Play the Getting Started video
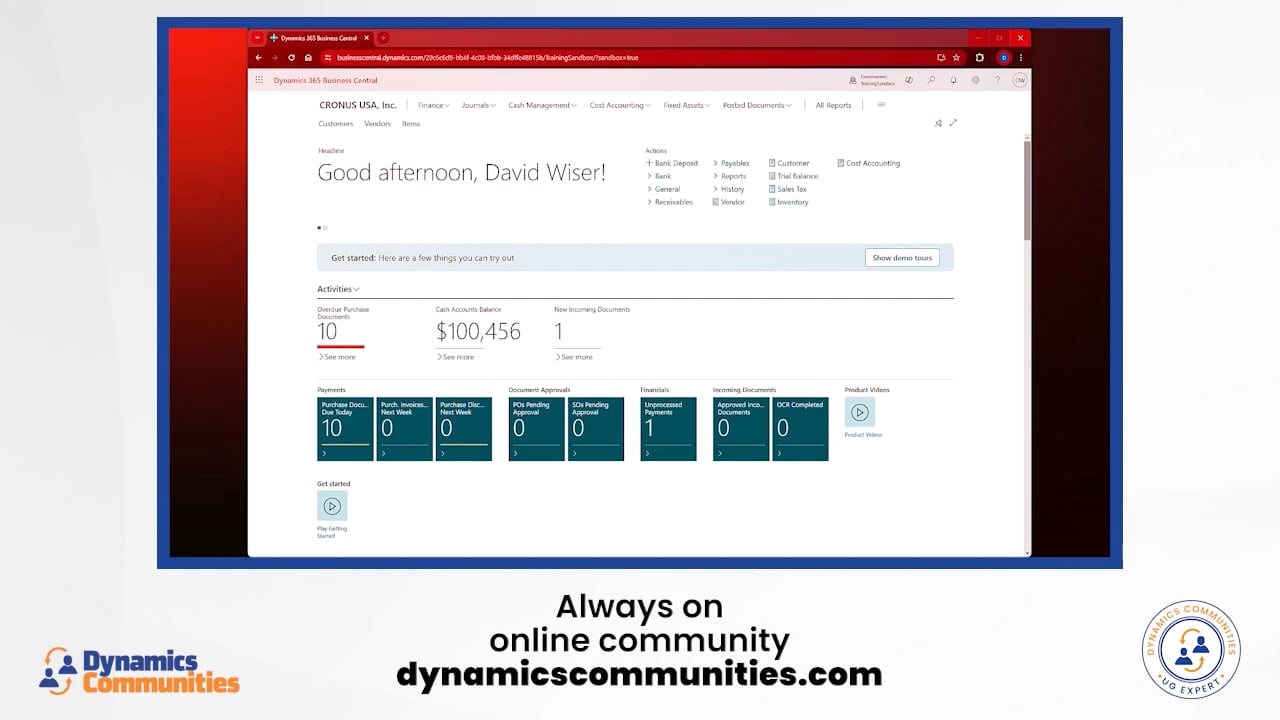Viewport: 1280px width, 720px height. (x=332, y=506)
